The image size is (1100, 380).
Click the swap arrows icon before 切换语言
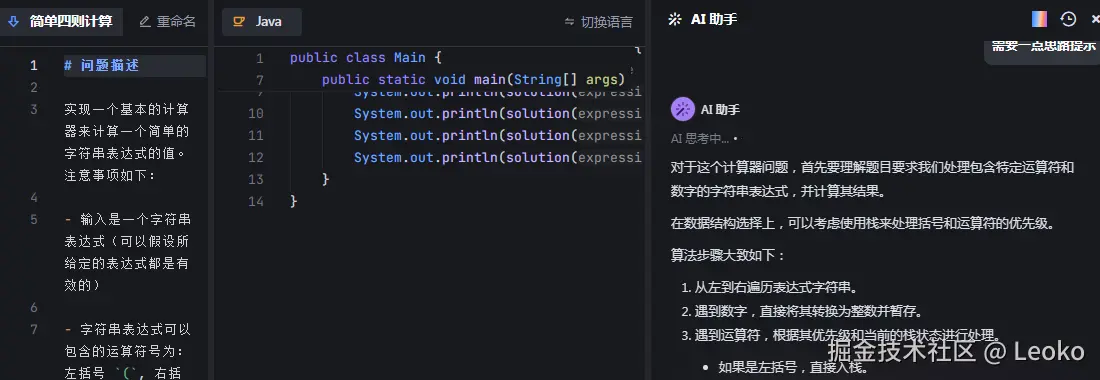pos(570,22)
